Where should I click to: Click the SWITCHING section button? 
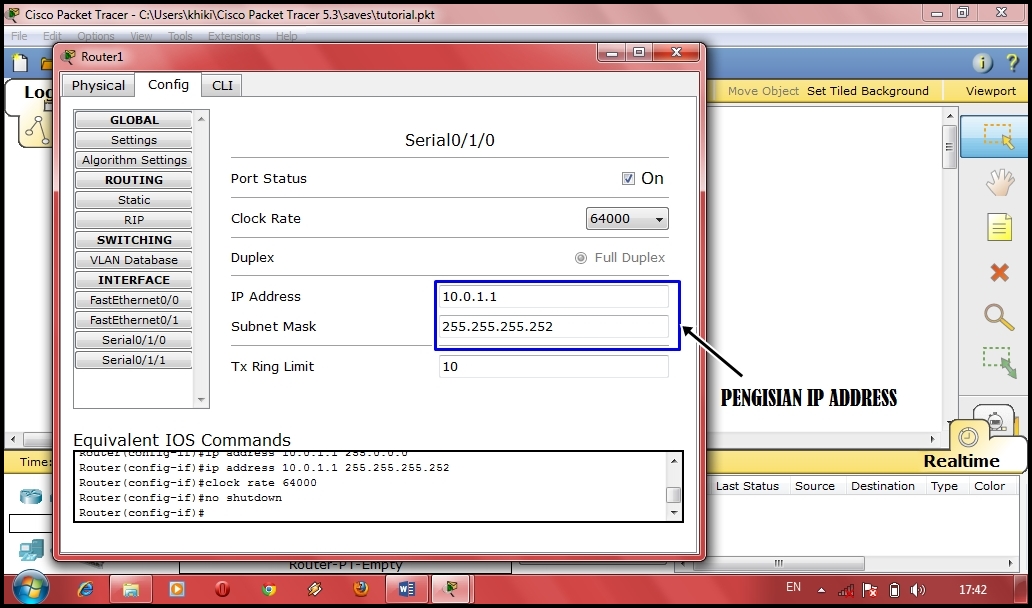pyautogui.click(x=134, y=240)
